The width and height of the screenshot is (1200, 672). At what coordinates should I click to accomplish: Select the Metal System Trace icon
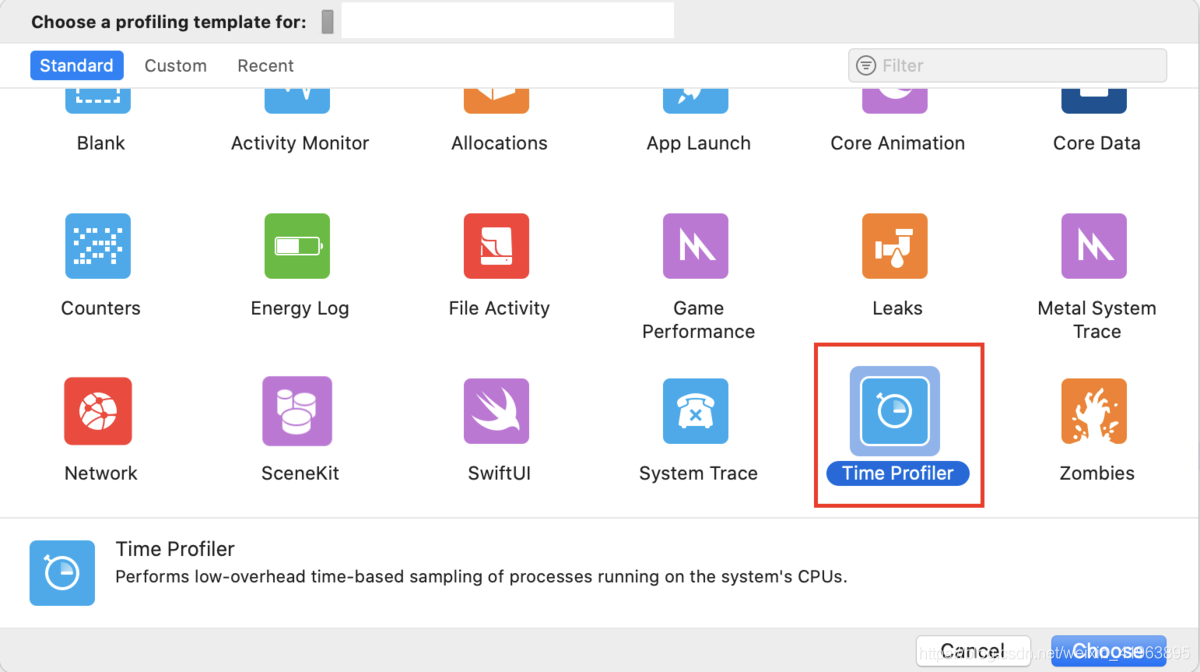tap(1094, 246)
